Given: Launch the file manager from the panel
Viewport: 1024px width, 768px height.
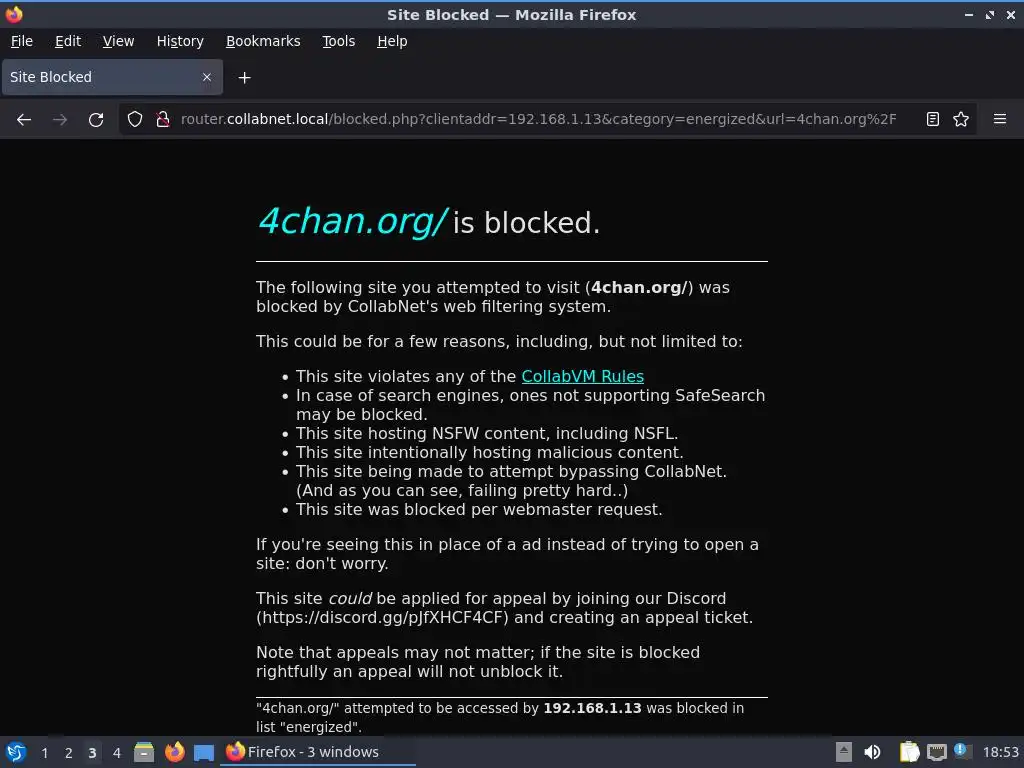Looking at the screenshot, I should 144,752.
